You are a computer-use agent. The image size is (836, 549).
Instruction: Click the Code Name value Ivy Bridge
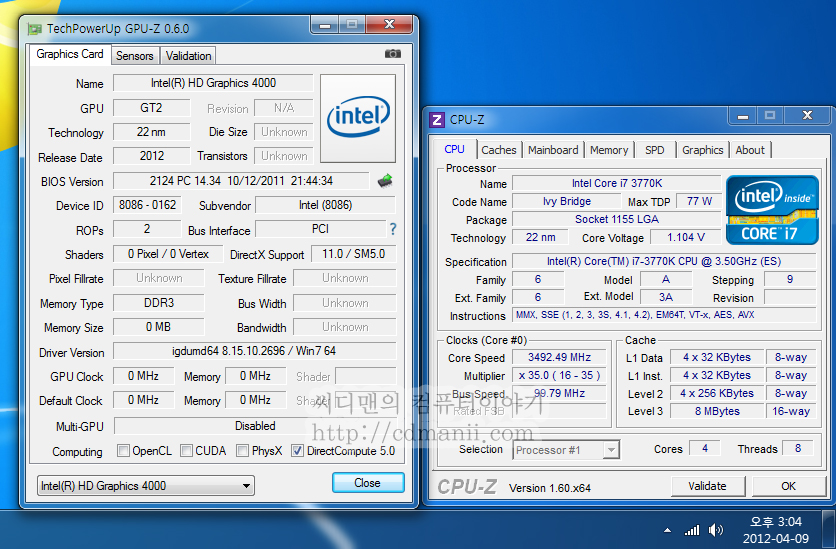(567, 201)
